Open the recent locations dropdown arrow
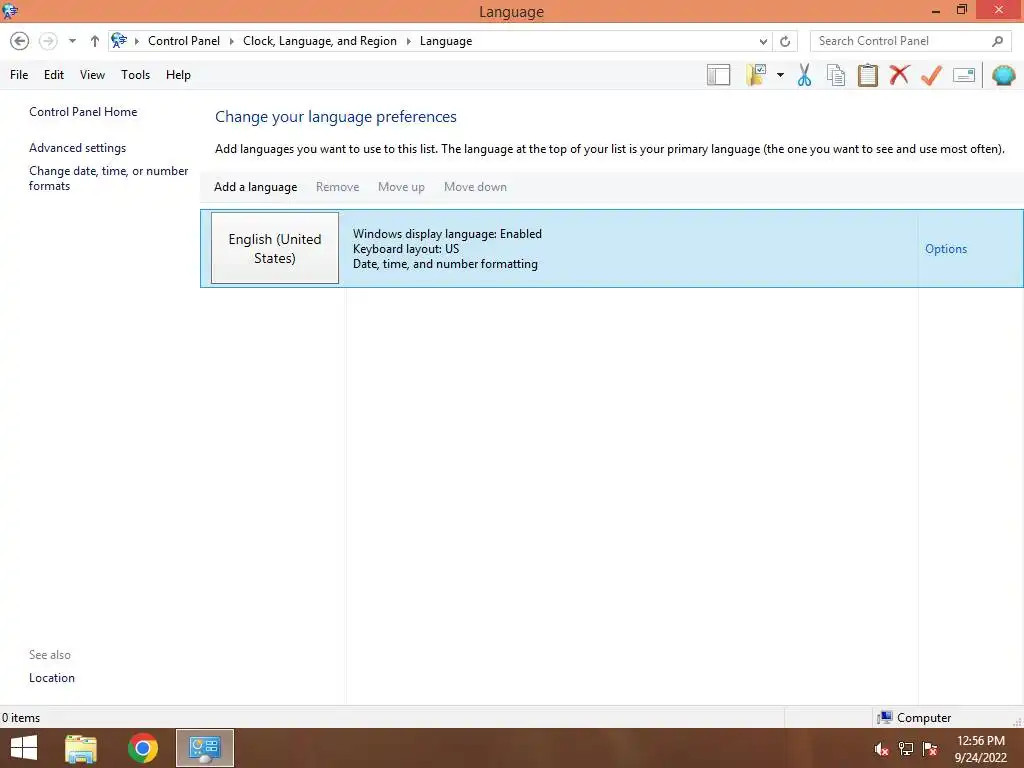 click(x=72, y=41)
